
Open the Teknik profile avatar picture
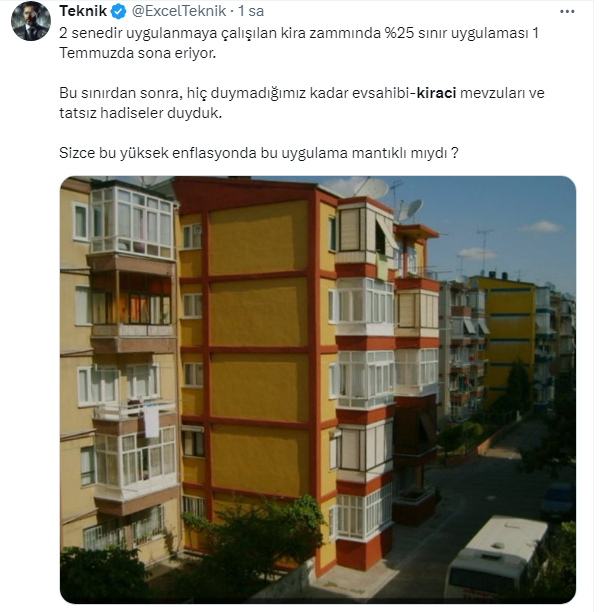click(x=31, y=21)
